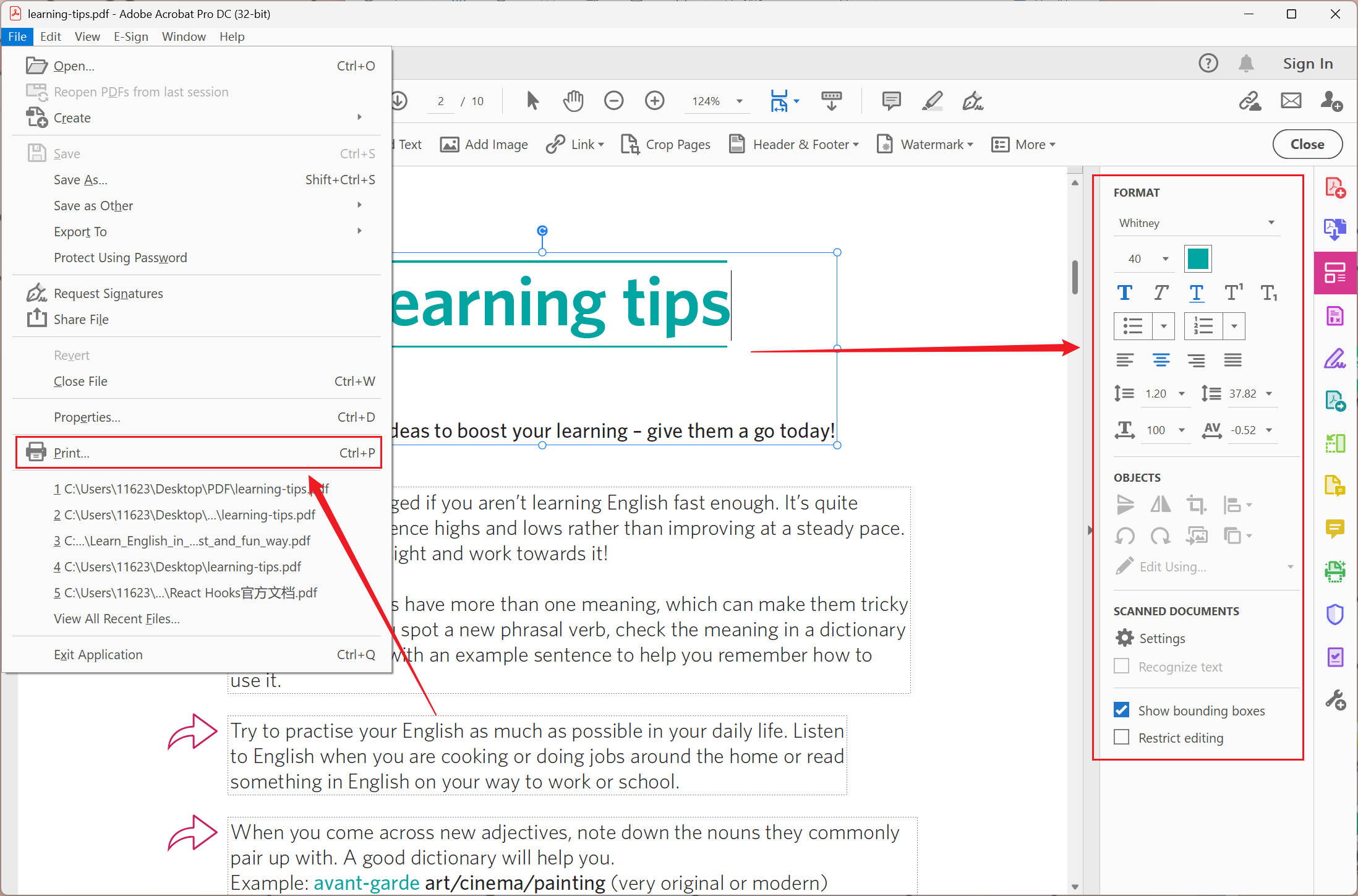Check the Restrict editing option
This screenshot has height=896, width=1358.
[x=1121, y=737]
